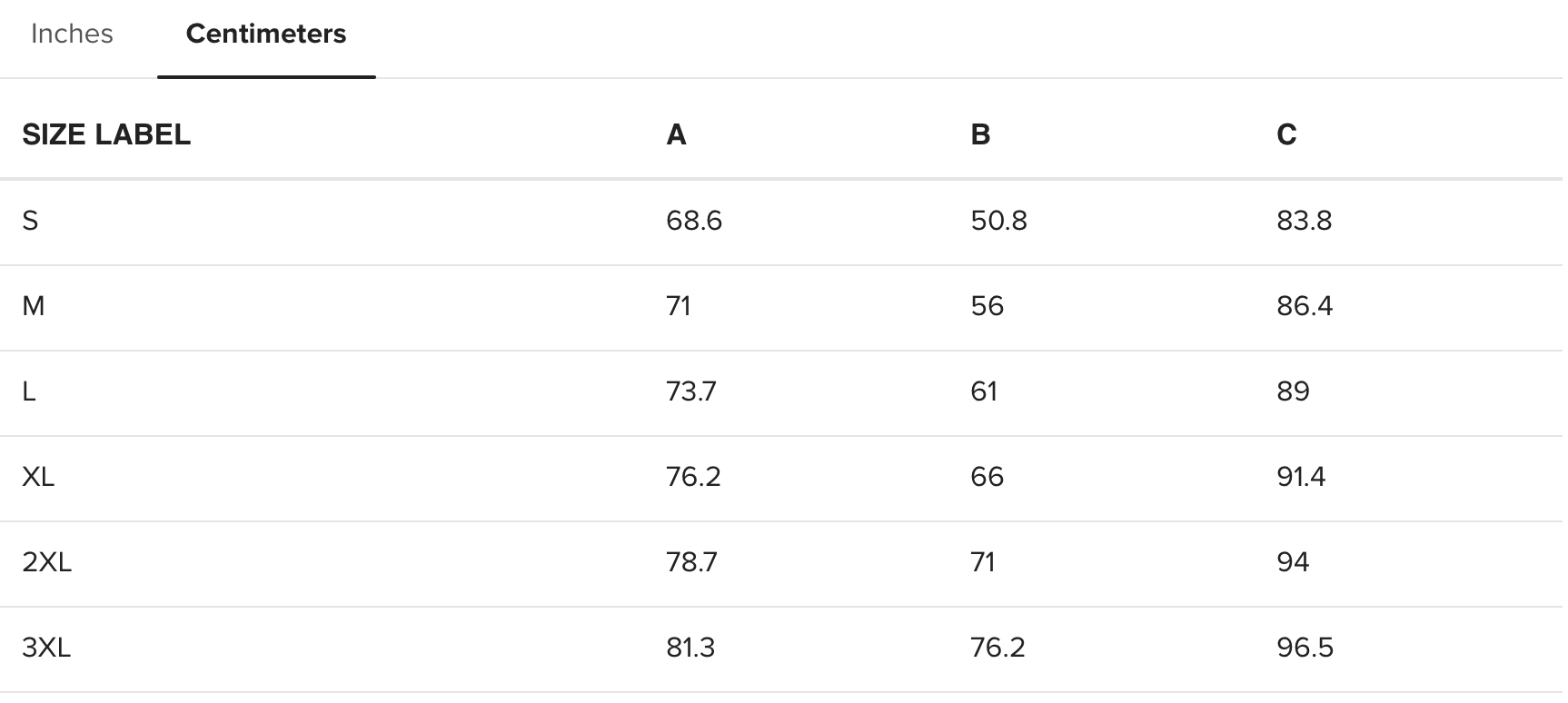Select the Centimeters tab
1568x703 pixels.
point(266,34)
